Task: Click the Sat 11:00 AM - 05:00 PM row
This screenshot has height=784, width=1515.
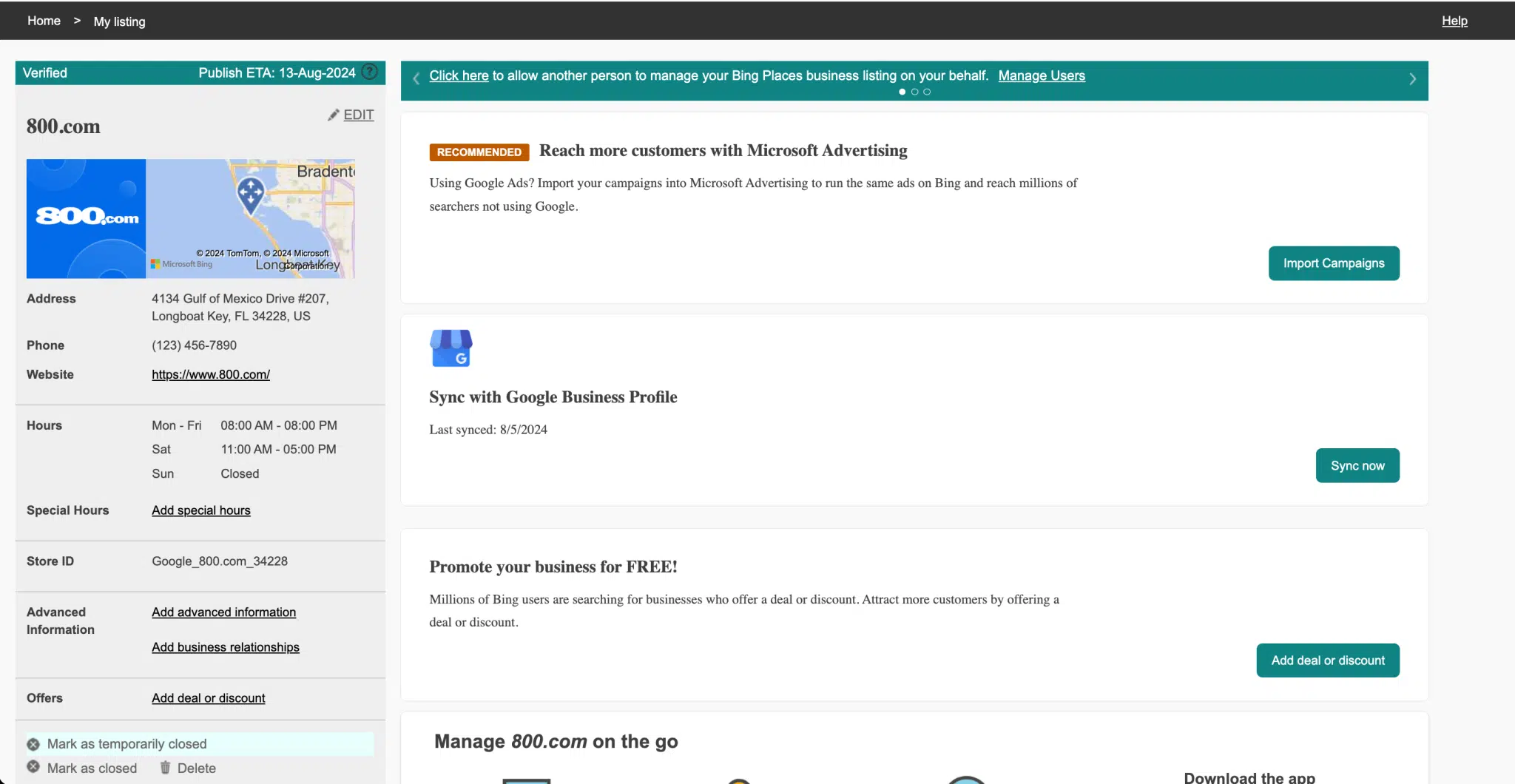Action: point(244,449)
